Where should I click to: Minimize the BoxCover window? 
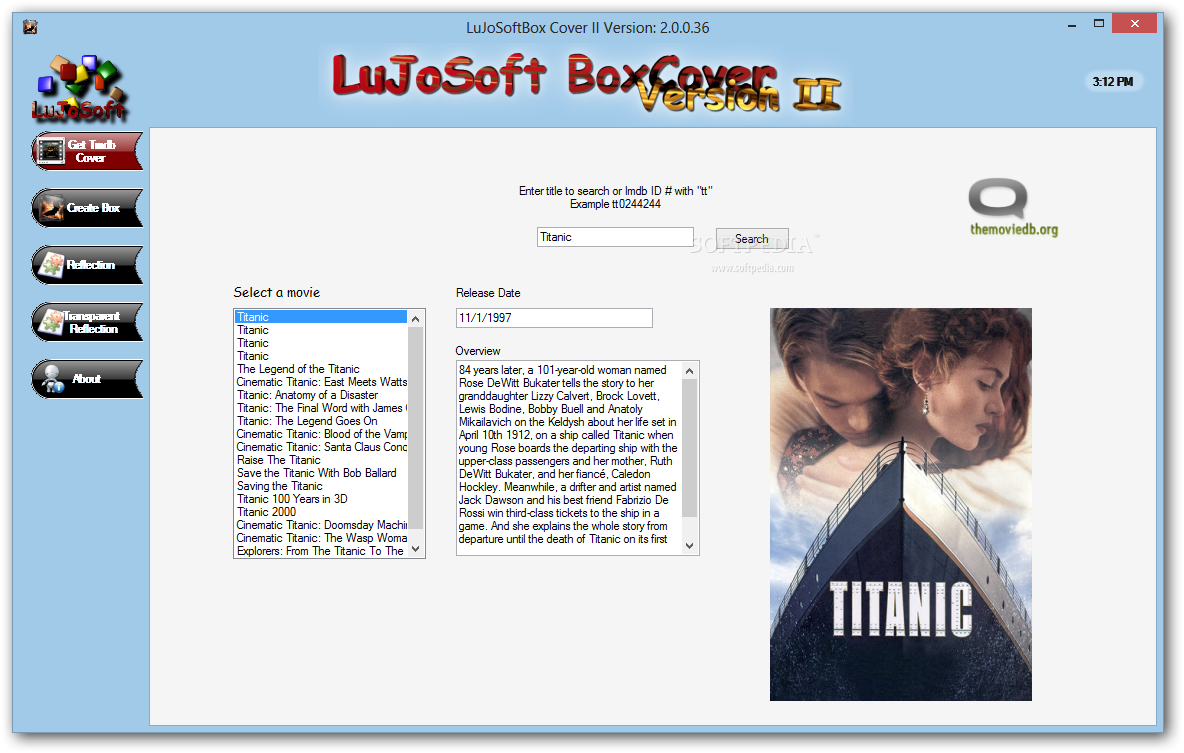[1071, 25]
